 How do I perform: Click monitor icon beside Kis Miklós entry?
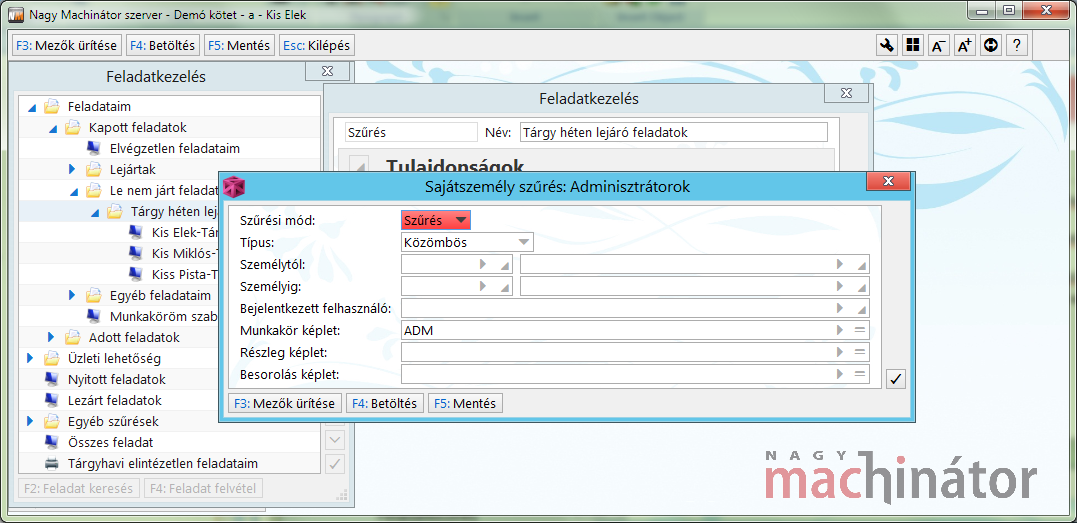coord(135,253)
